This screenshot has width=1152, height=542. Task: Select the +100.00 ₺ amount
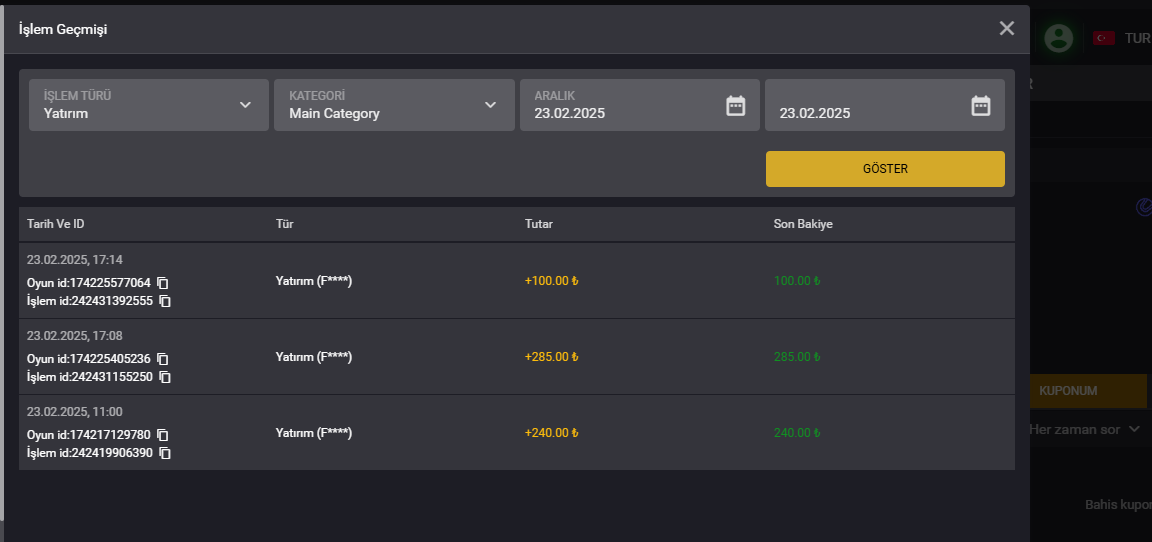coord(552,281)
